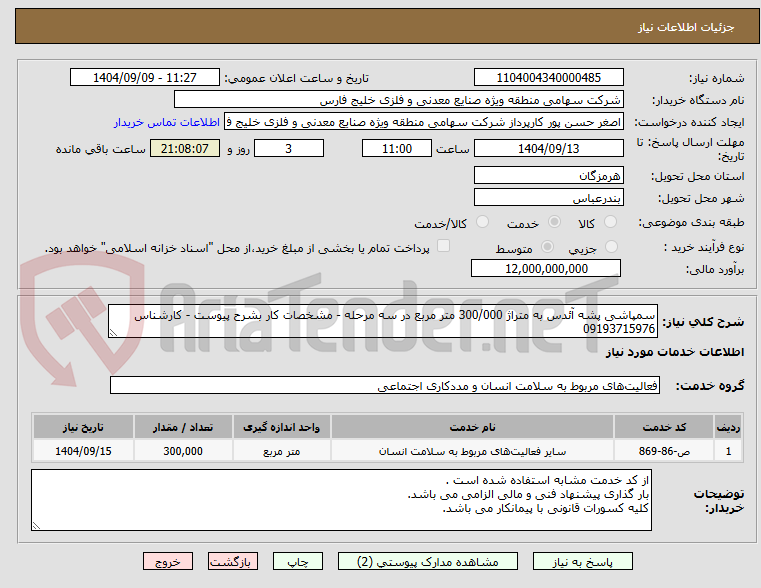The width and height of the screenshot is (761, 588).
Task: Click delivery city field بندرعباس
Action: click(x=548, y=198)
